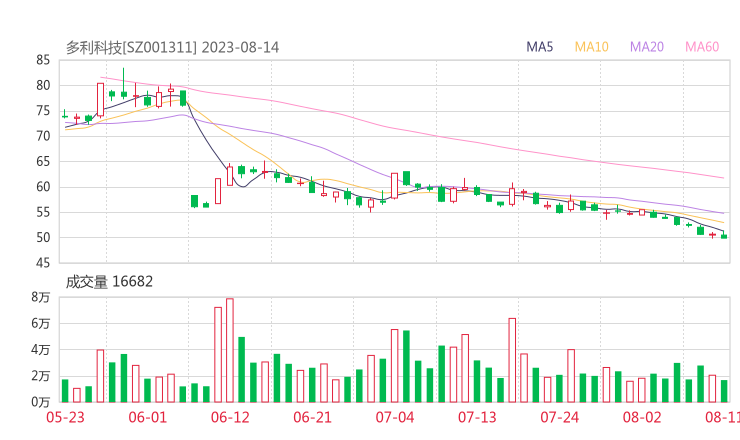740x440 pixels.
Task: Click the 05-23 date axis label
Action: (x=65, y=417)
